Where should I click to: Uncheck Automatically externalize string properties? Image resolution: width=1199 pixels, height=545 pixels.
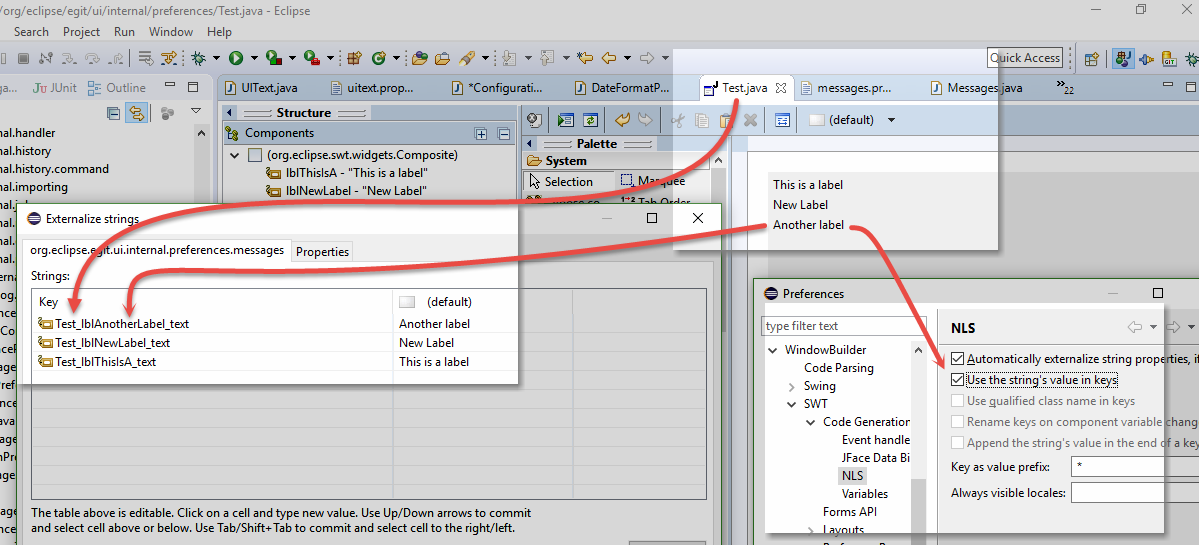(958, 359)
